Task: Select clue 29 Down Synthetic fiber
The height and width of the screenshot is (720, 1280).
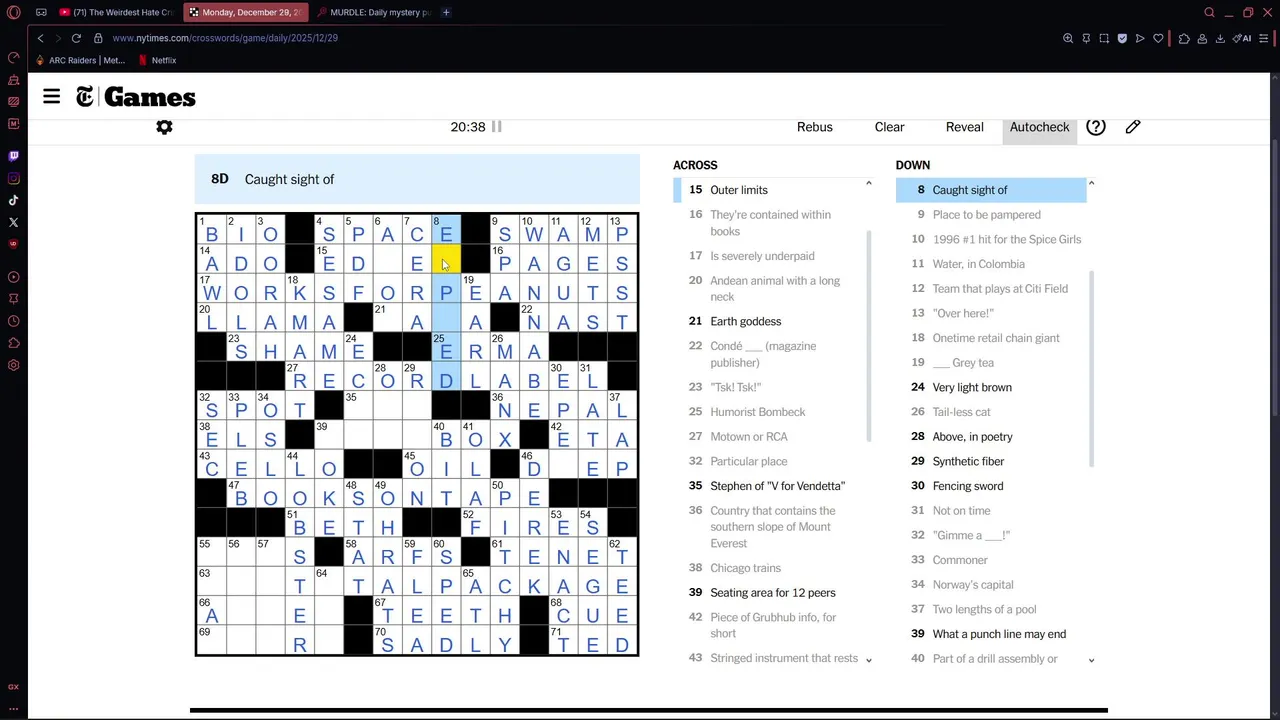Action: pos(991,461)
